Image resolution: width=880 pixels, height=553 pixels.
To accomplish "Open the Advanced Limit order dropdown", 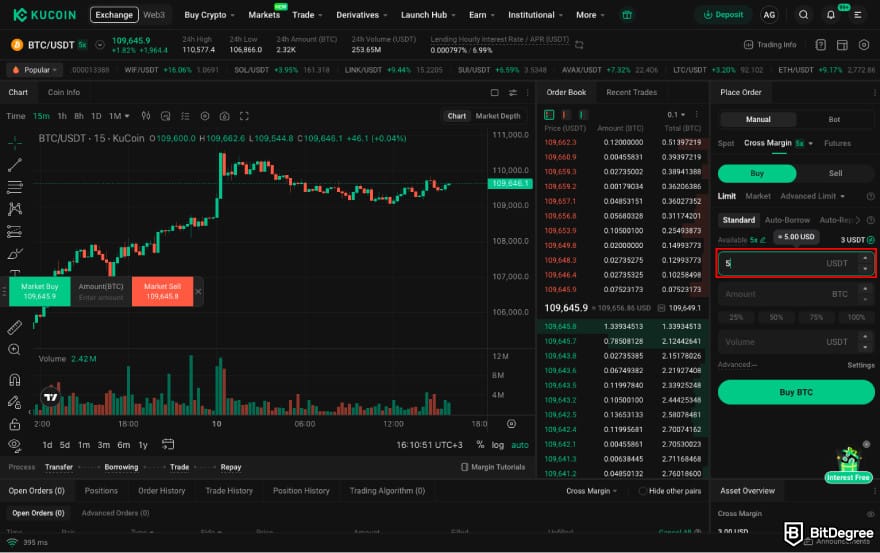I will coord(812,196).
